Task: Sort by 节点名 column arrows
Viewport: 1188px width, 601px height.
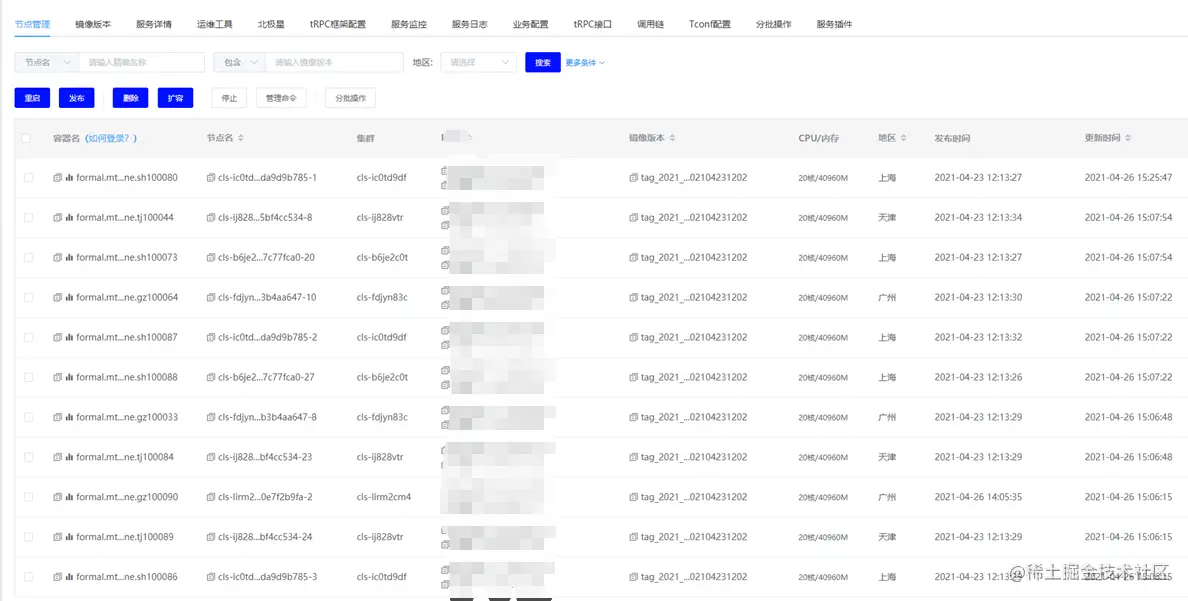Action: click(x=241, y=138)
